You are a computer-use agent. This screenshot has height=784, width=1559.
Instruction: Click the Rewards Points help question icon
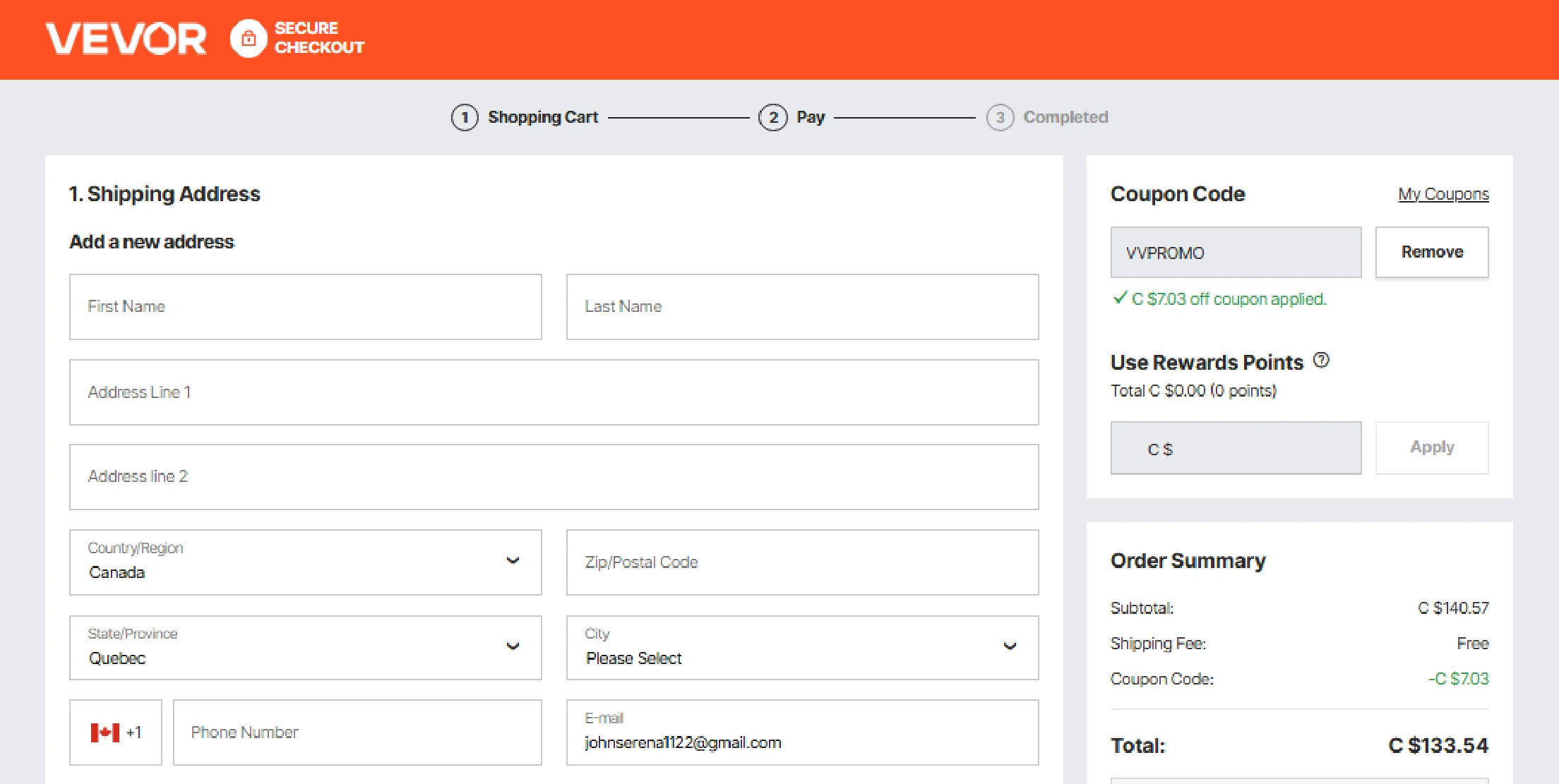click(1321, 361)
